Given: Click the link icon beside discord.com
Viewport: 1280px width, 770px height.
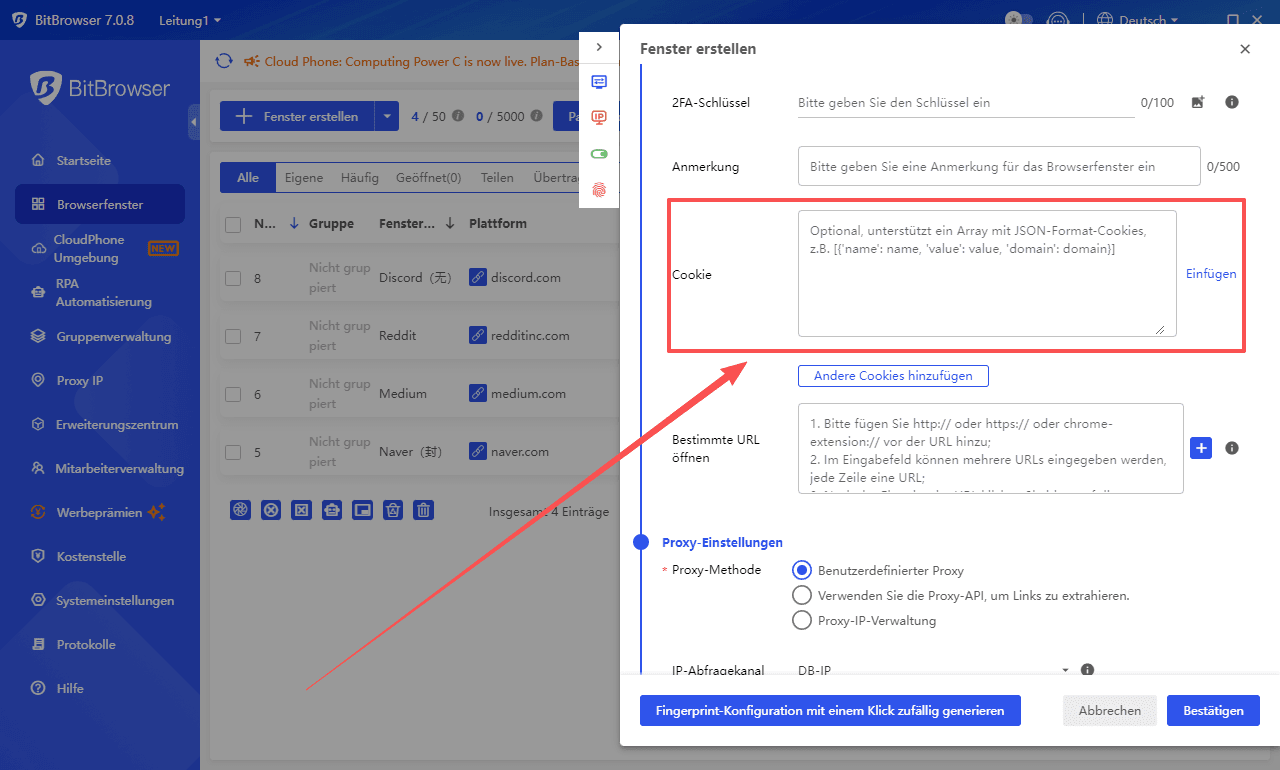Looking at the screenshot, I should click(x=478, y=277).
